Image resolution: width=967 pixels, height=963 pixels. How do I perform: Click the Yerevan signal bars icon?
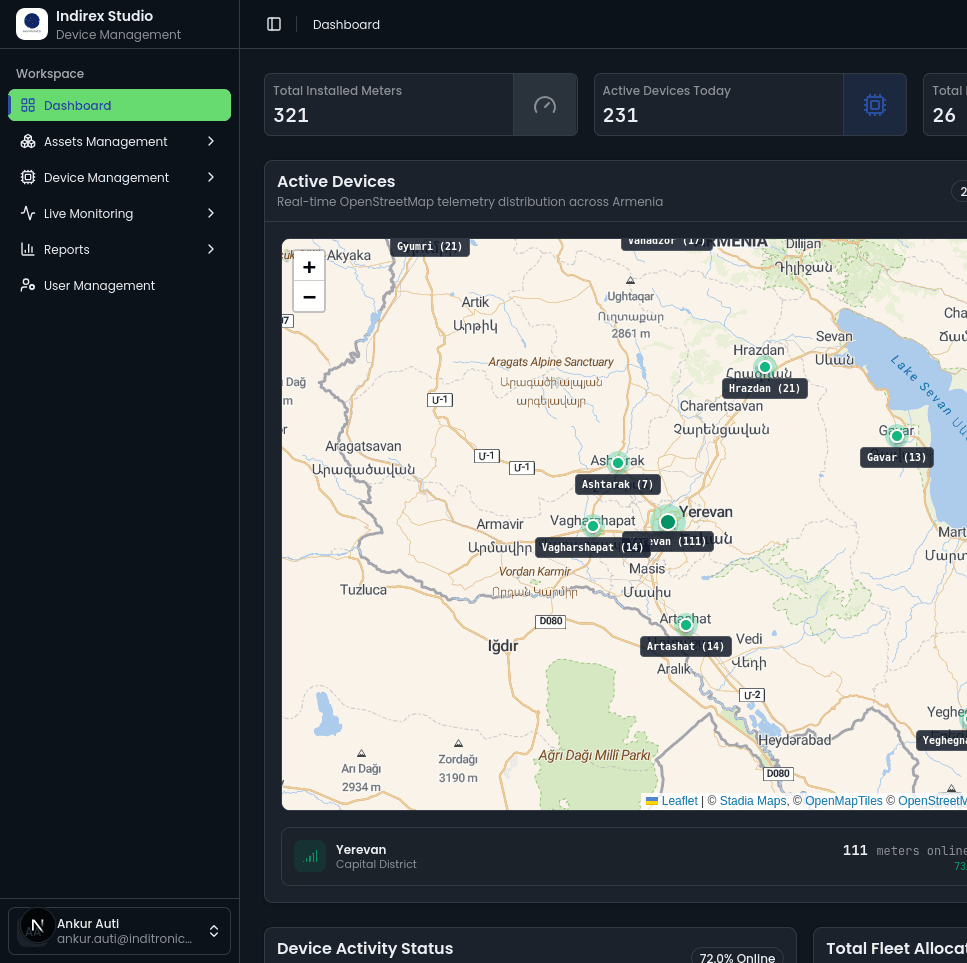click(x=310, y=856)
